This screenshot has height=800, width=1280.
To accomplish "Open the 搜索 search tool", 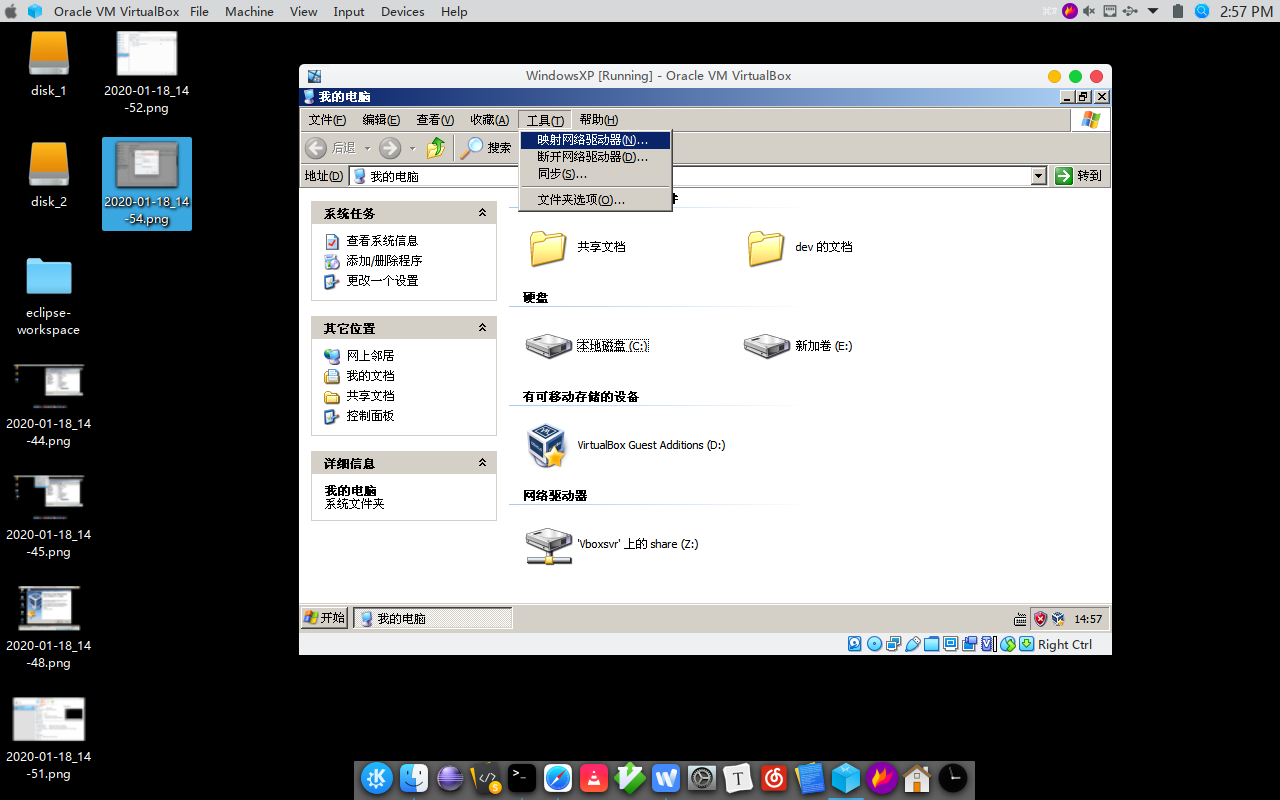I will (487, 148).
